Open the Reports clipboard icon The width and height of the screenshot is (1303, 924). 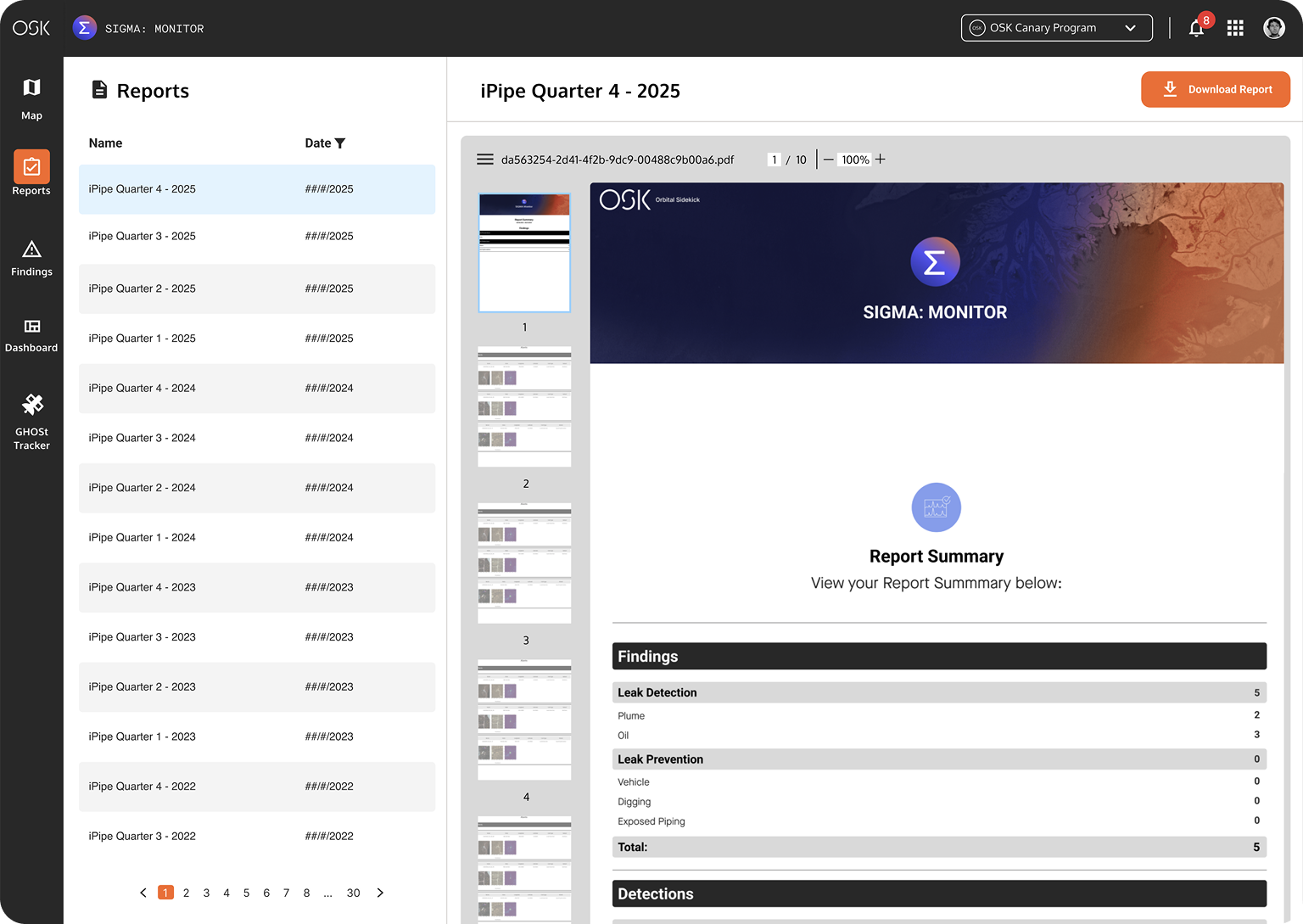(31, 167)
